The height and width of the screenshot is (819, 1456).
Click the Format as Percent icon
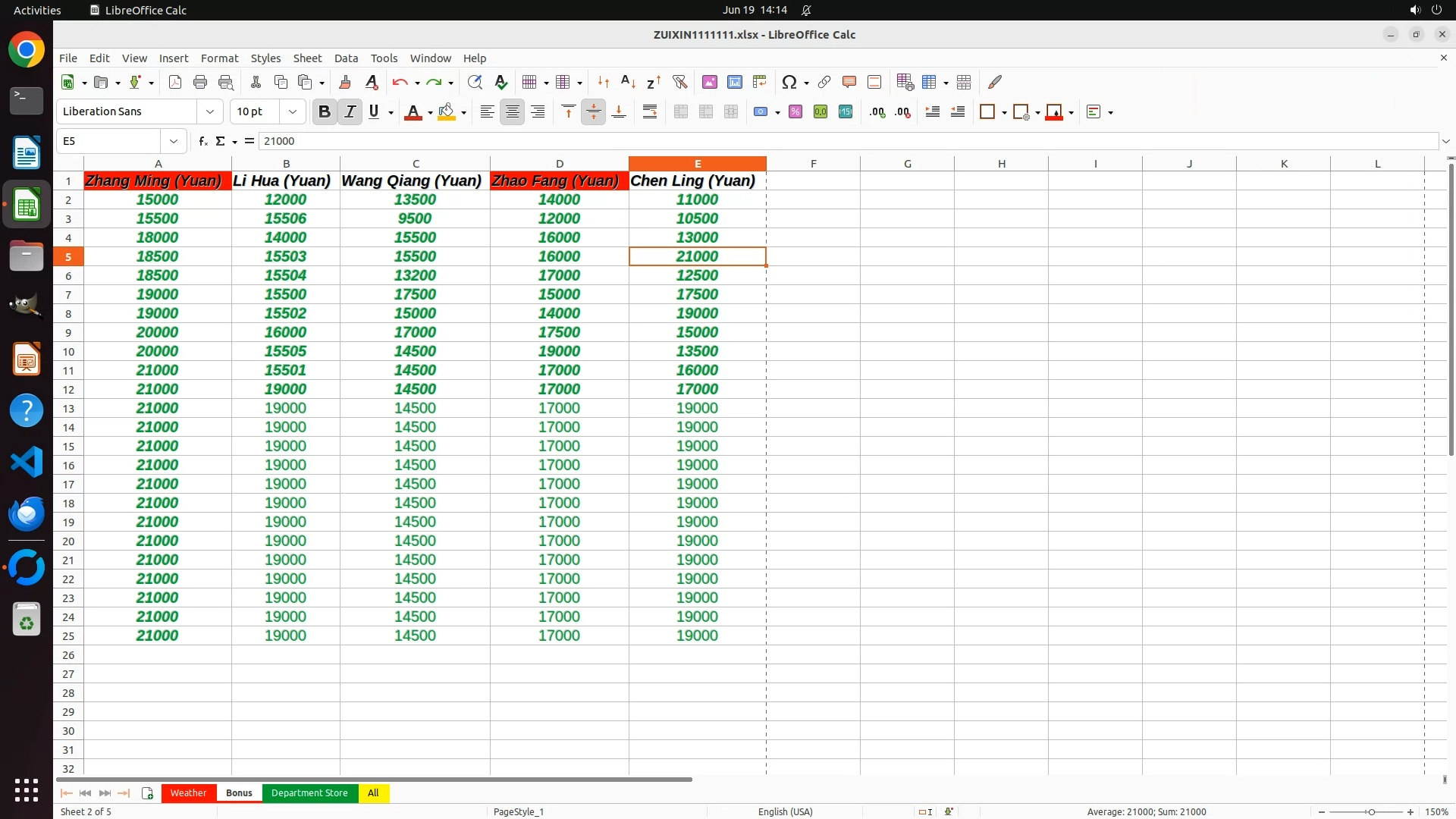pos(795,111)
